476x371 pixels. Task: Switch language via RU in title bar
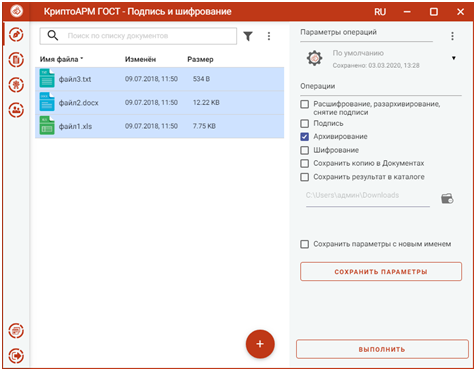click(x=380, y=12)
